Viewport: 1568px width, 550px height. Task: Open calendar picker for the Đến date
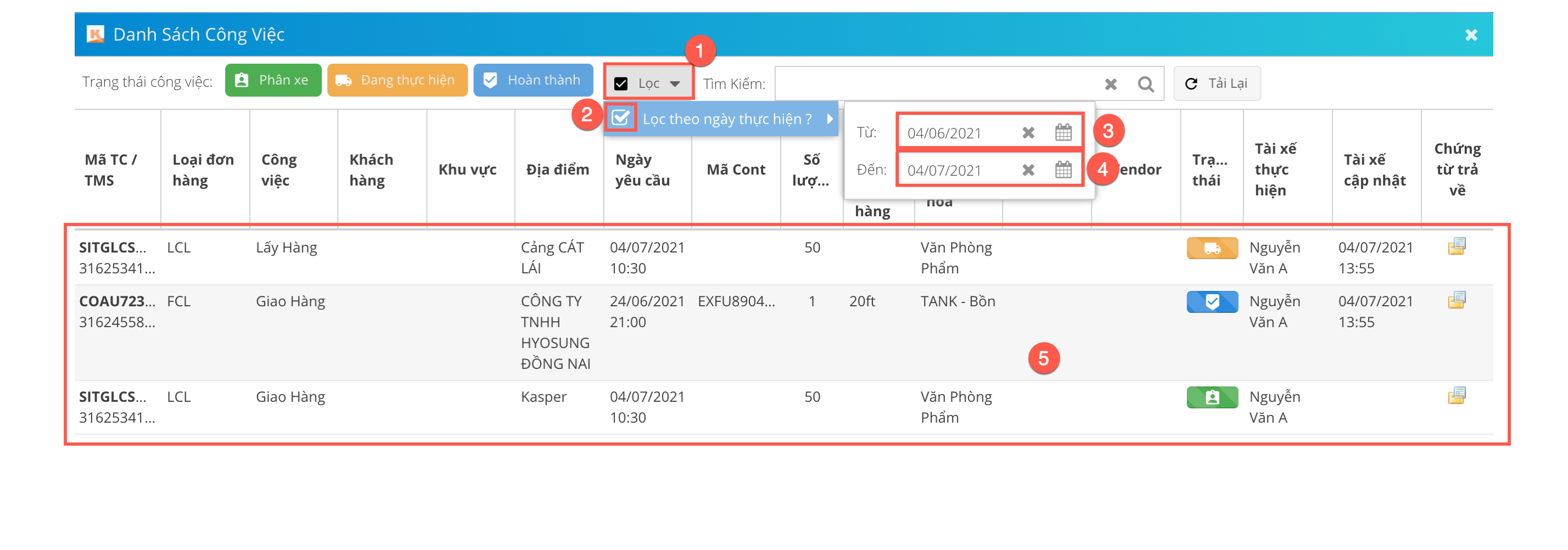[x=1063, y=170]
